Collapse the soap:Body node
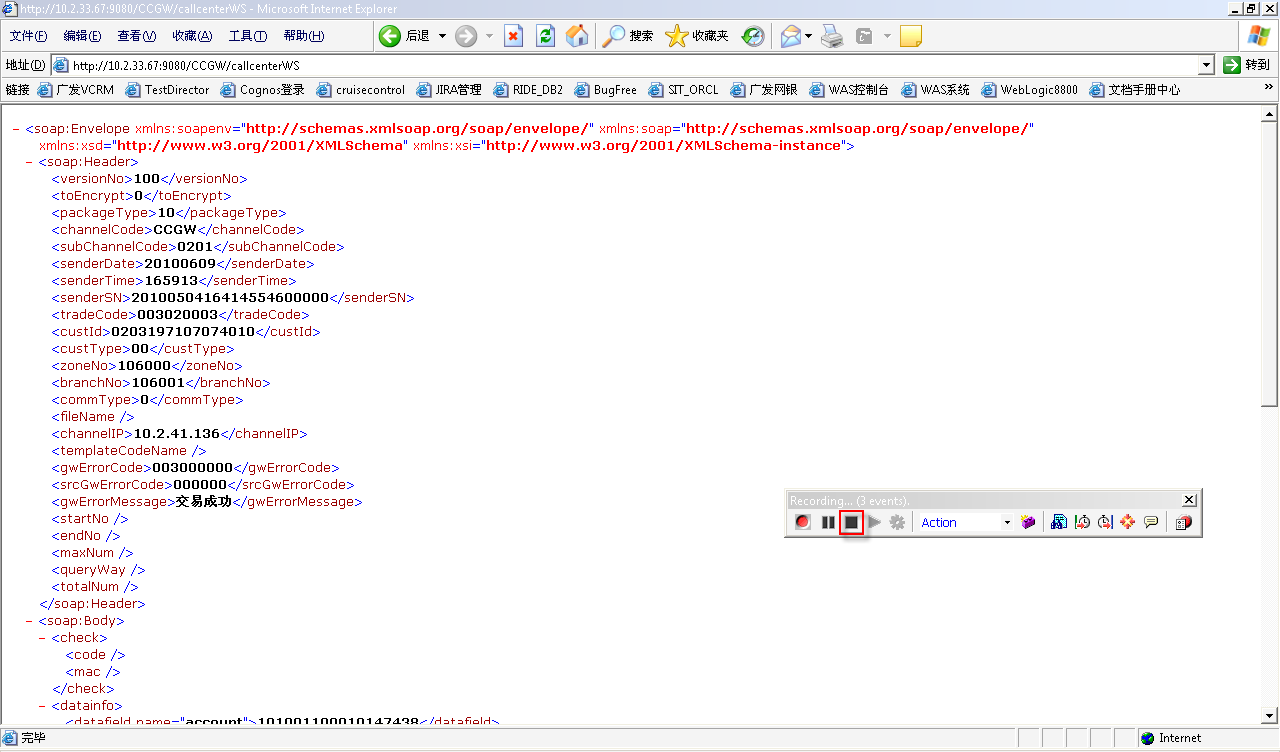Image resolution: width=1280 pixels, height=752 pixels. [x=30, y=621]
